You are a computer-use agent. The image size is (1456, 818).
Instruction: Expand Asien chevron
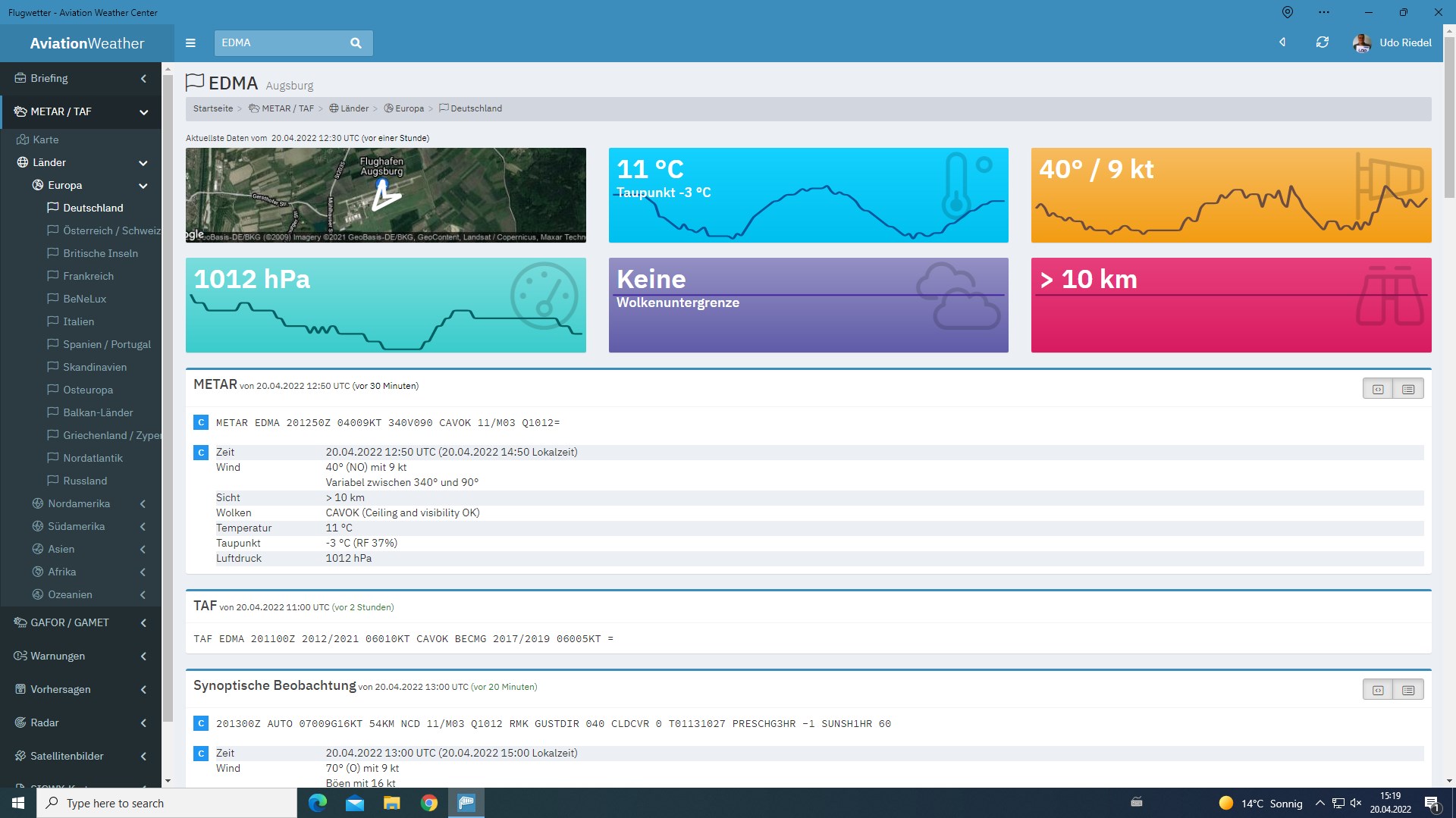[x=143, y=550]
